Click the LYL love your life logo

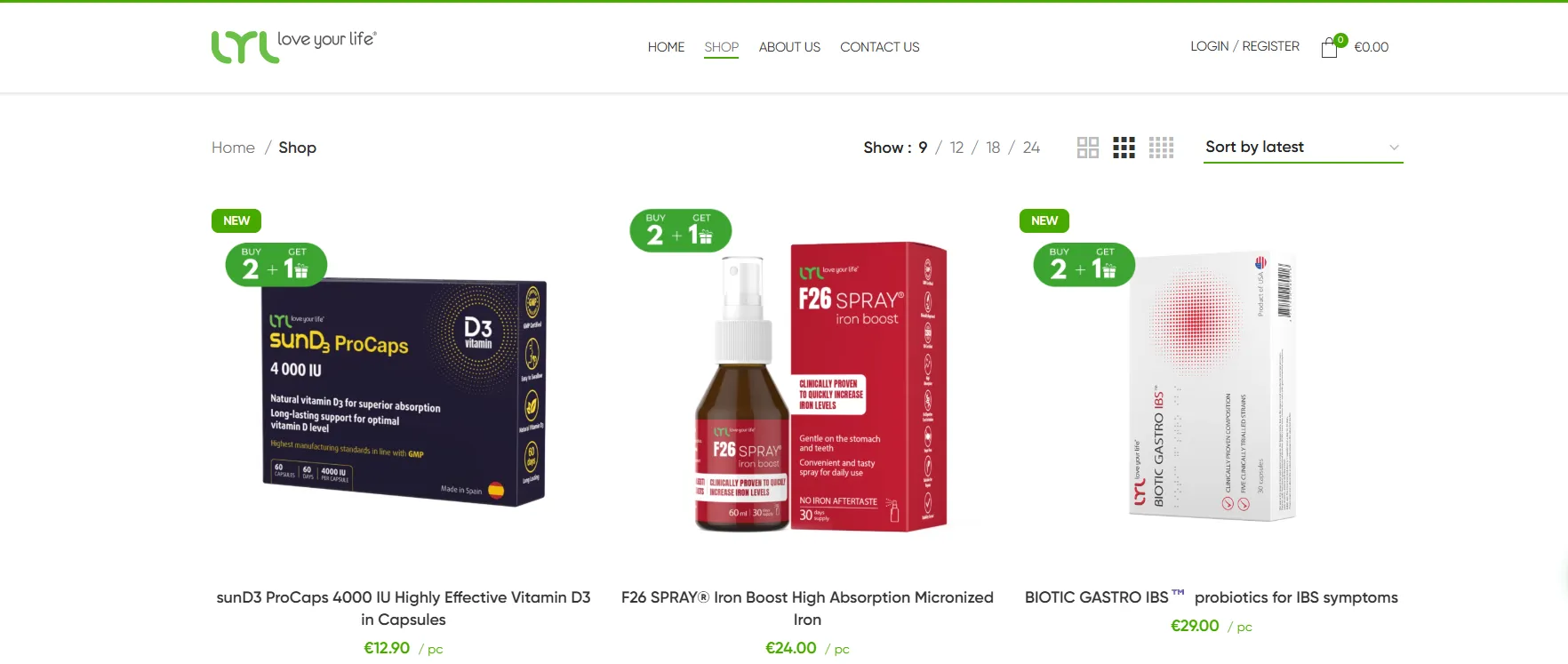[293, 46]
